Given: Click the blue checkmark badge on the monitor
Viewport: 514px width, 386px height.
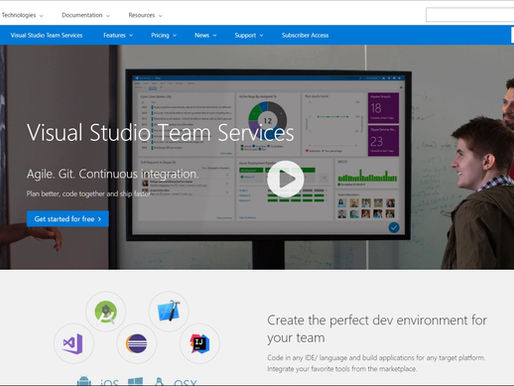Looking at the screenshot, I should pos(394,227).
